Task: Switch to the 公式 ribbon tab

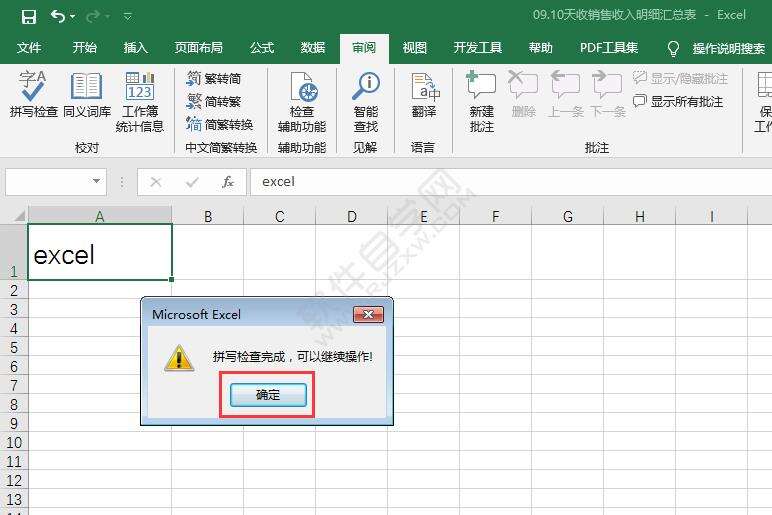Action: pyautogui.click(x=261, y=48)
